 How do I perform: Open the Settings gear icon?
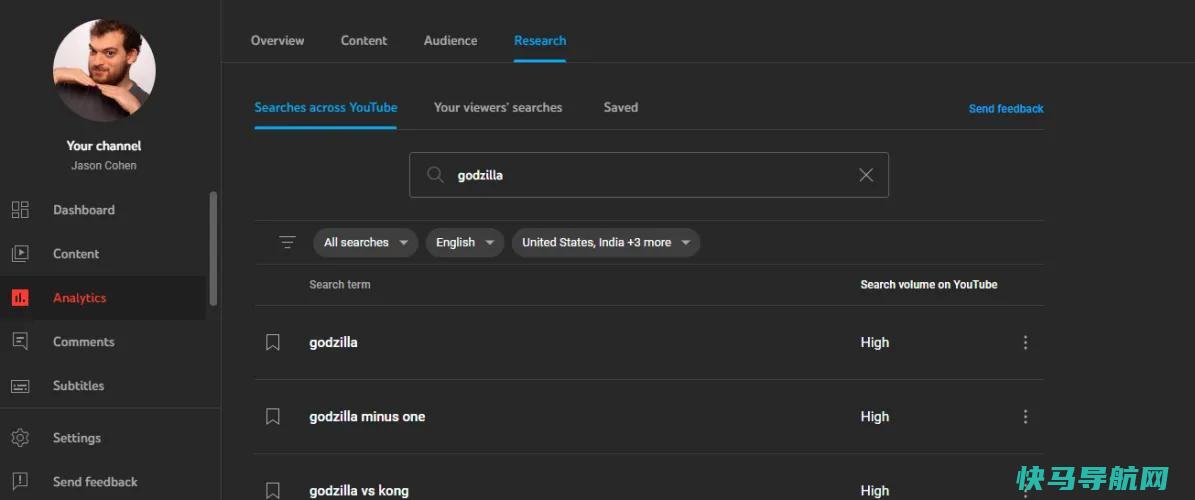coord(21,438)
